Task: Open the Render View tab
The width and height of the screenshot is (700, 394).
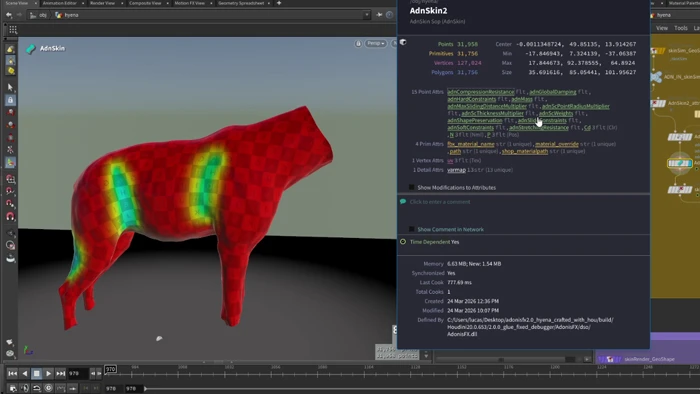Action: 102,3
